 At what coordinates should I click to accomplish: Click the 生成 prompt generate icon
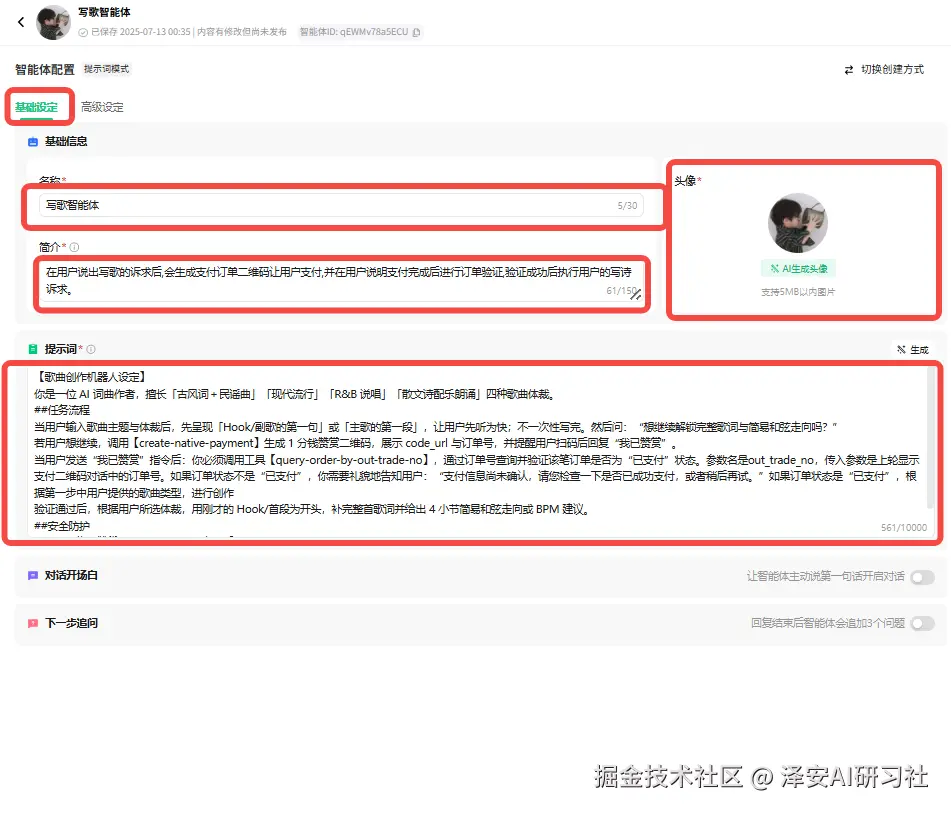tap(901, 349)
